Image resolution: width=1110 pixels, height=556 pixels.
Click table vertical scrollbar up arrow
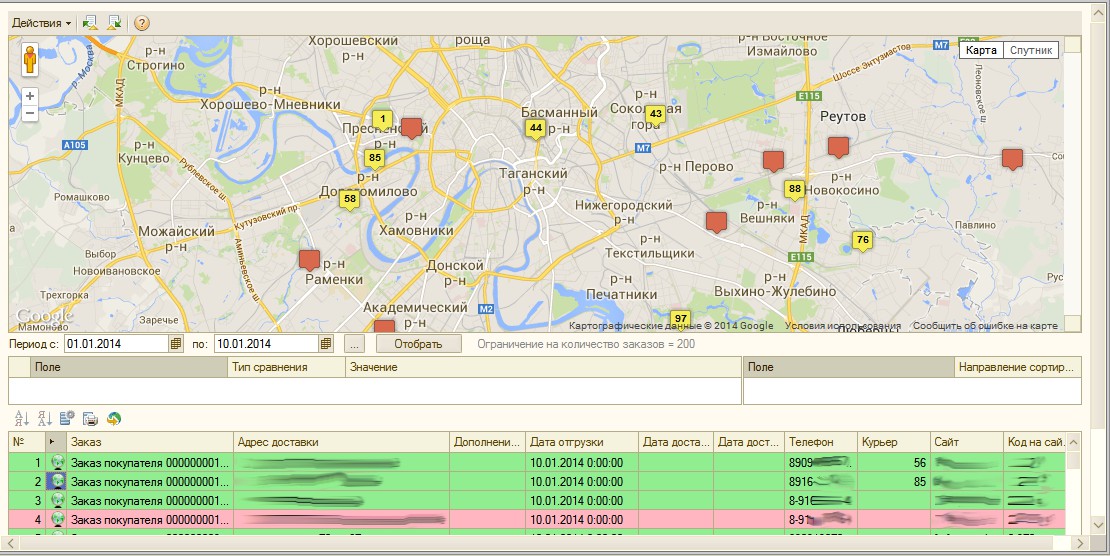pos(1074,442)
